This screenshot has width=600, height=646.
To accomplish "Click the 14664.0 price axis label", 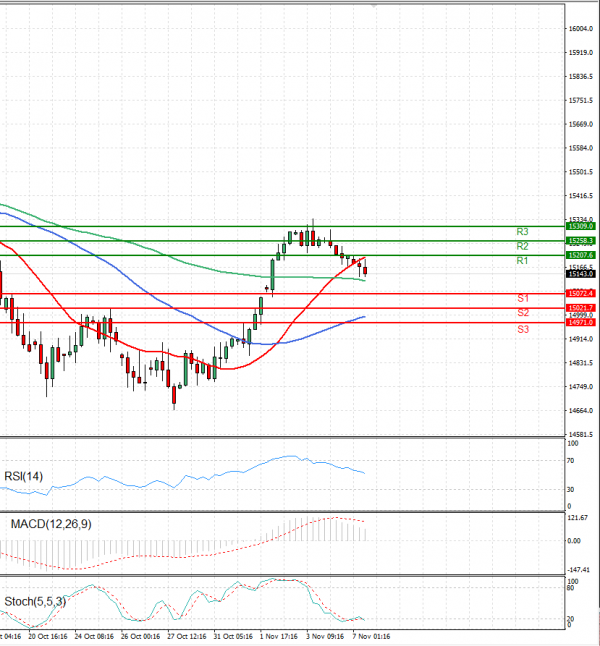I will (x=581, y=410).
